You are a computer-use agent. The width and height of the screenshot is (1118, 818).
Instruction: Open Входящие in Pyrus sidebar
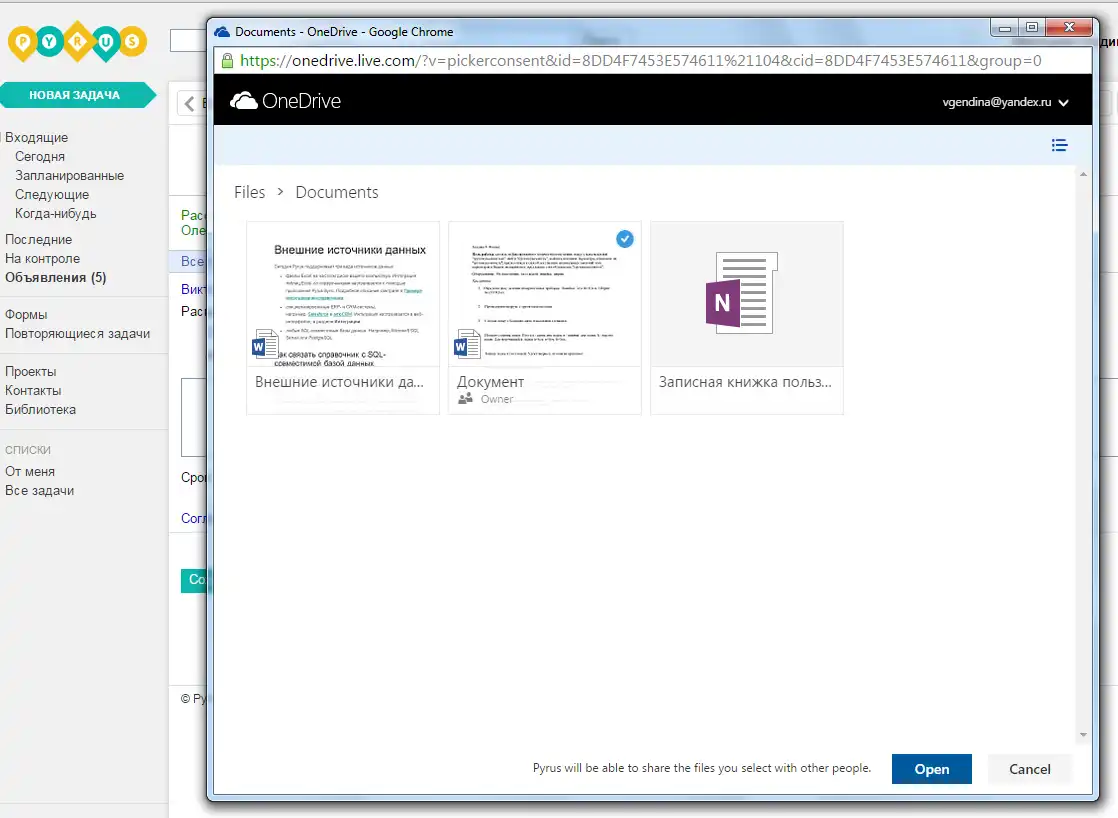click(x=37, y=138)
